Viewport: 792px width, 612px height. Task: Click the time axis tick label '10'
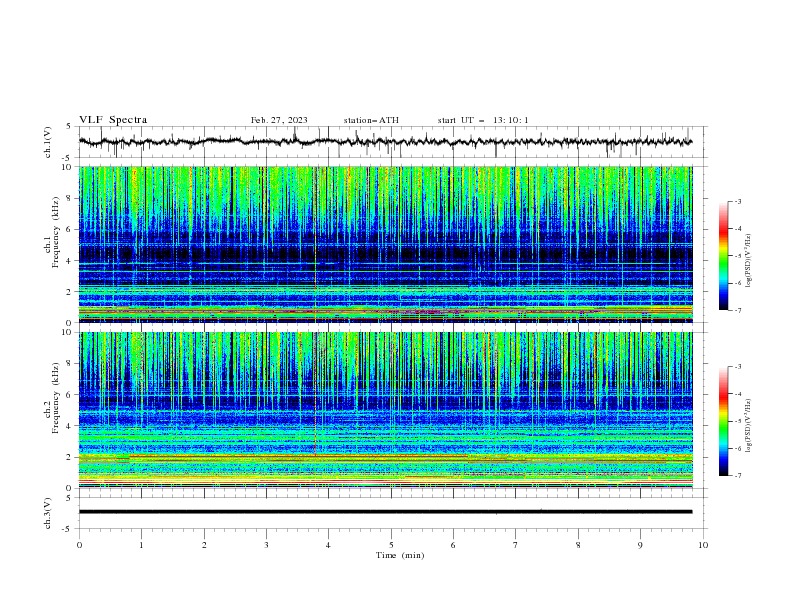pos(703,545)
